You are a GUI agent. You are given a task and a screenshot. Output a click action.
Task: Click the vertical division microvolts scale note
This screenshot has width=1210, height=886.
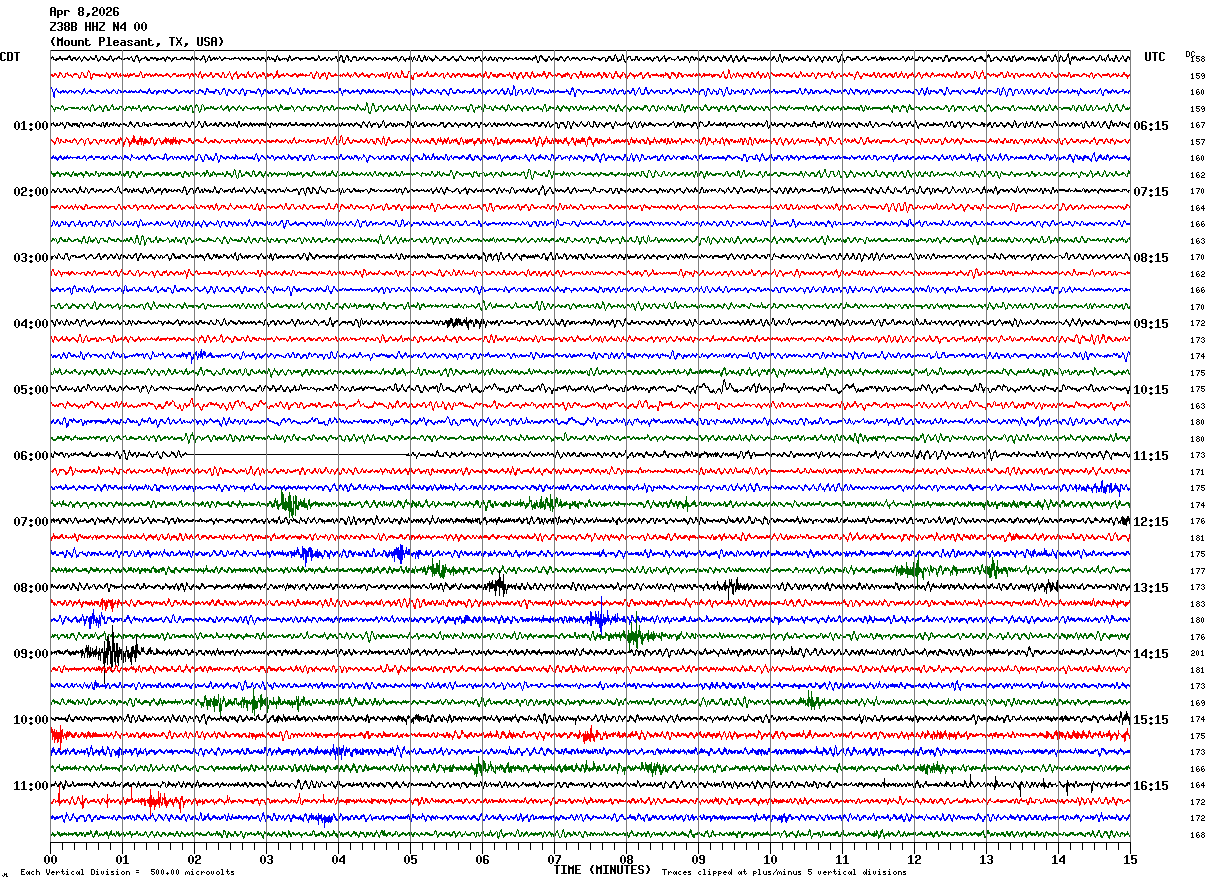(x=127, y=873)
